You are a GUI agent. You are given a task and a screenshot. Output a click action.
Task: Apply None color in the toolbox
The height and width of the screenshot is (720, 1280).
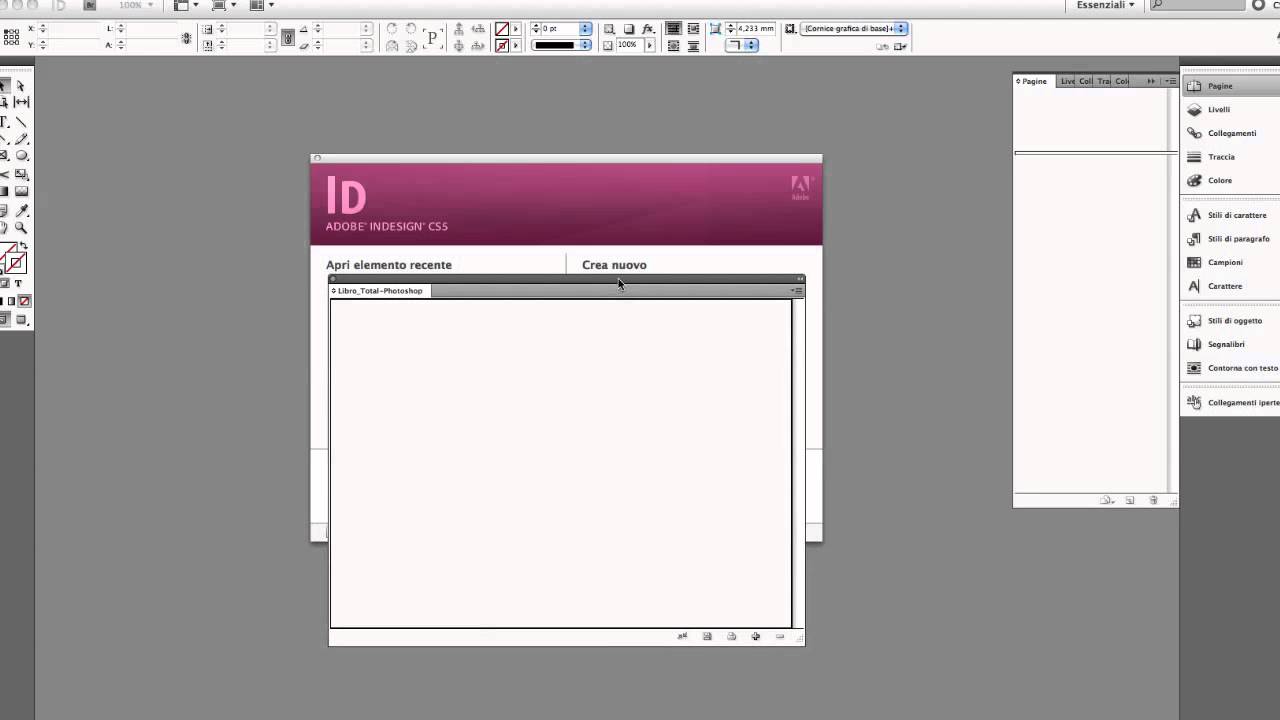coord(25,301)
